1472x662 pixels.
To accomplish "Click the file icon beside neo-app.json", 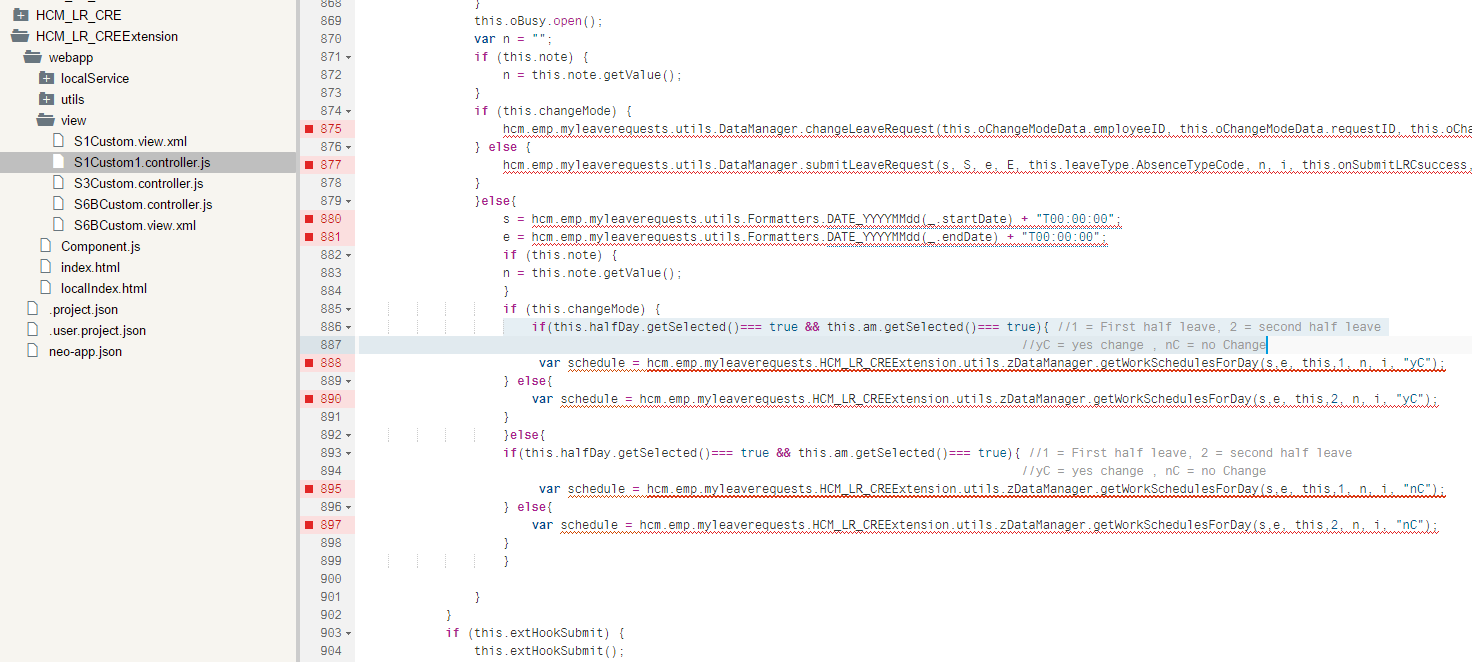I will coord(33,351).
